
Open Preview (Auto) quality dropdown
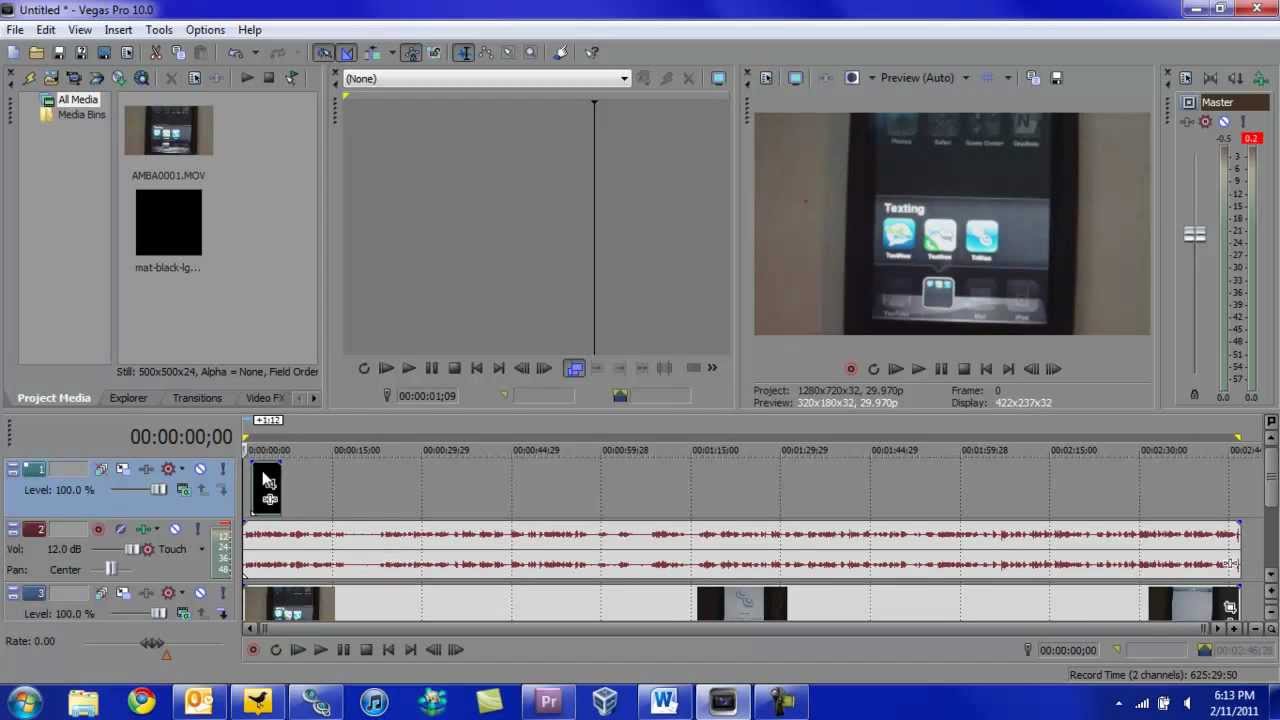(x=965, y=78)
